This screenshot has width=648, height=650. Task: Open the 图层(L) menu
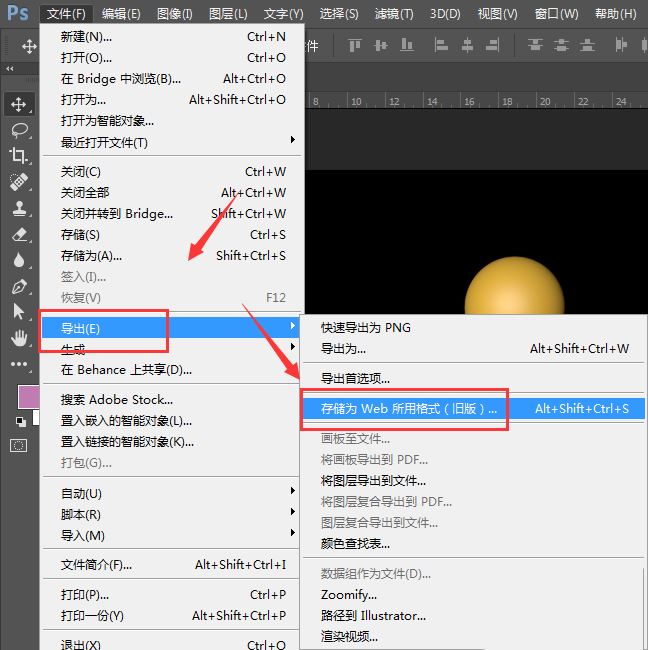point(228,14)
